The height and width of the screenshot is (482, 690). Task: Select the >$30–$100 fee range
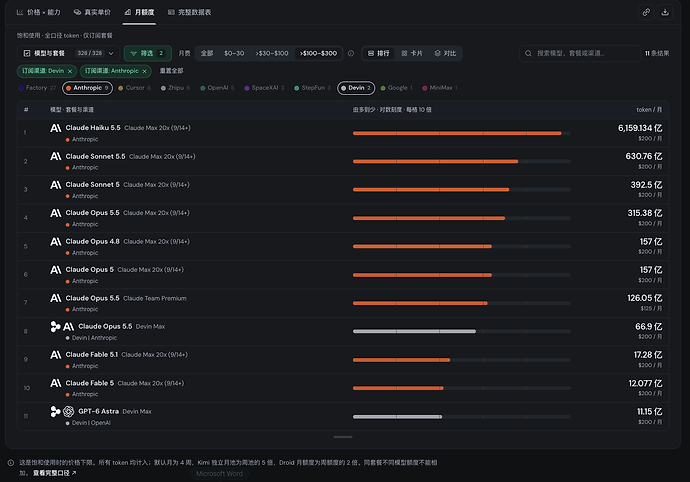pyautogui.click(x=272, y=53)
